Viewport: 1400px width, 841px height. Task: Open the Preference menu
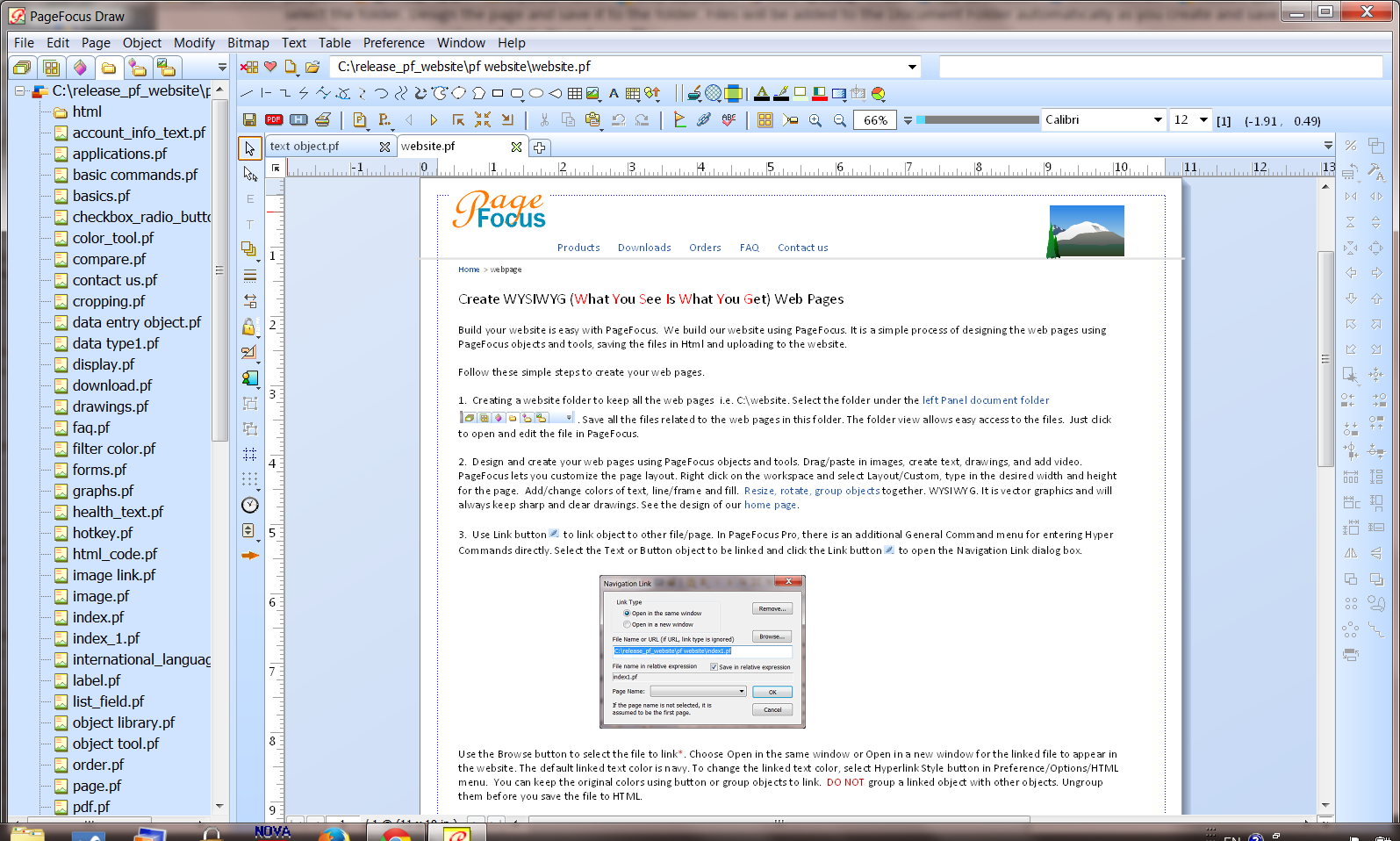pos(393,43)
